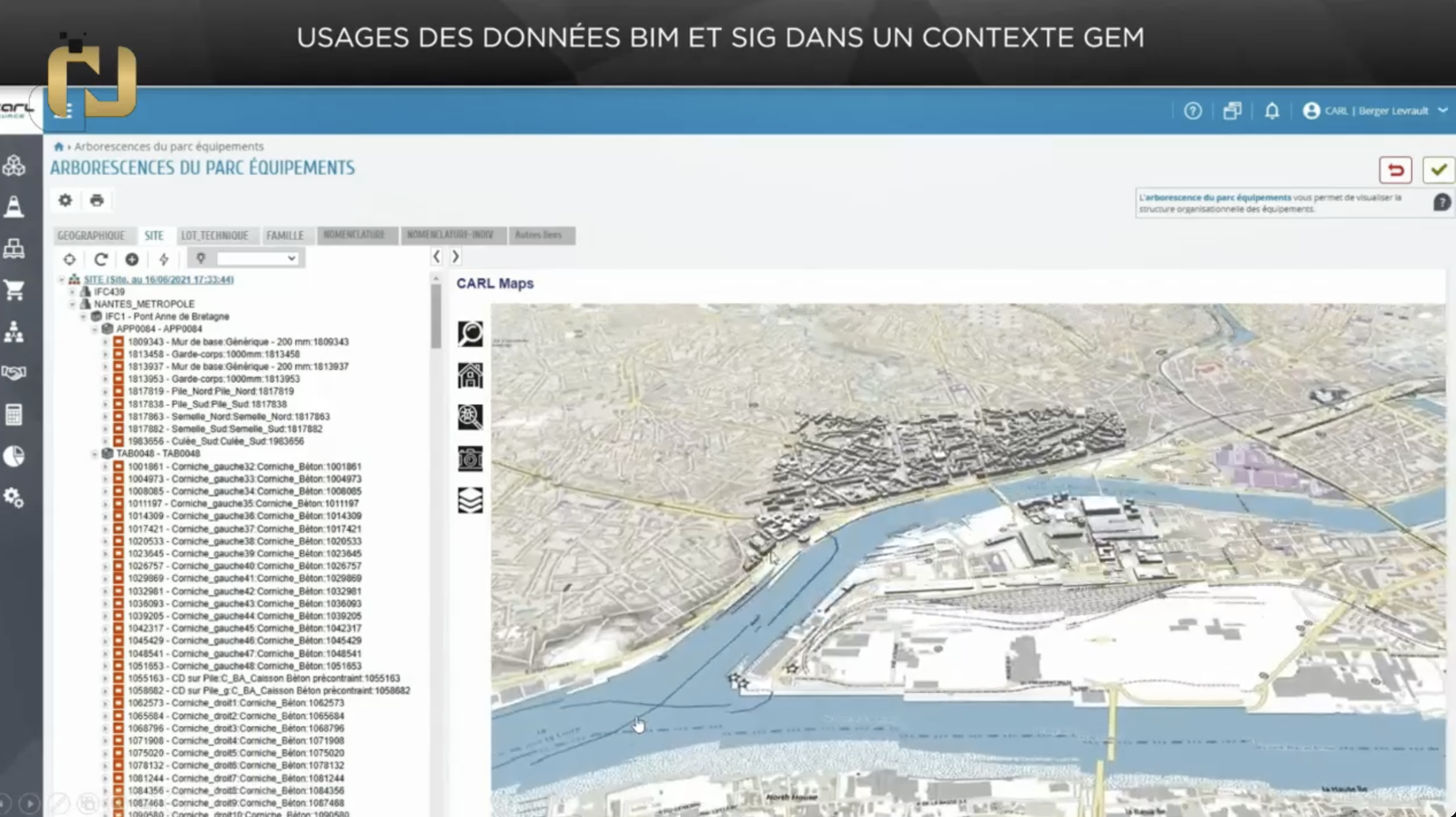Open the location filter dropdown
The width and height of the screenshot is (1456, 817).
tap(256, 259)
